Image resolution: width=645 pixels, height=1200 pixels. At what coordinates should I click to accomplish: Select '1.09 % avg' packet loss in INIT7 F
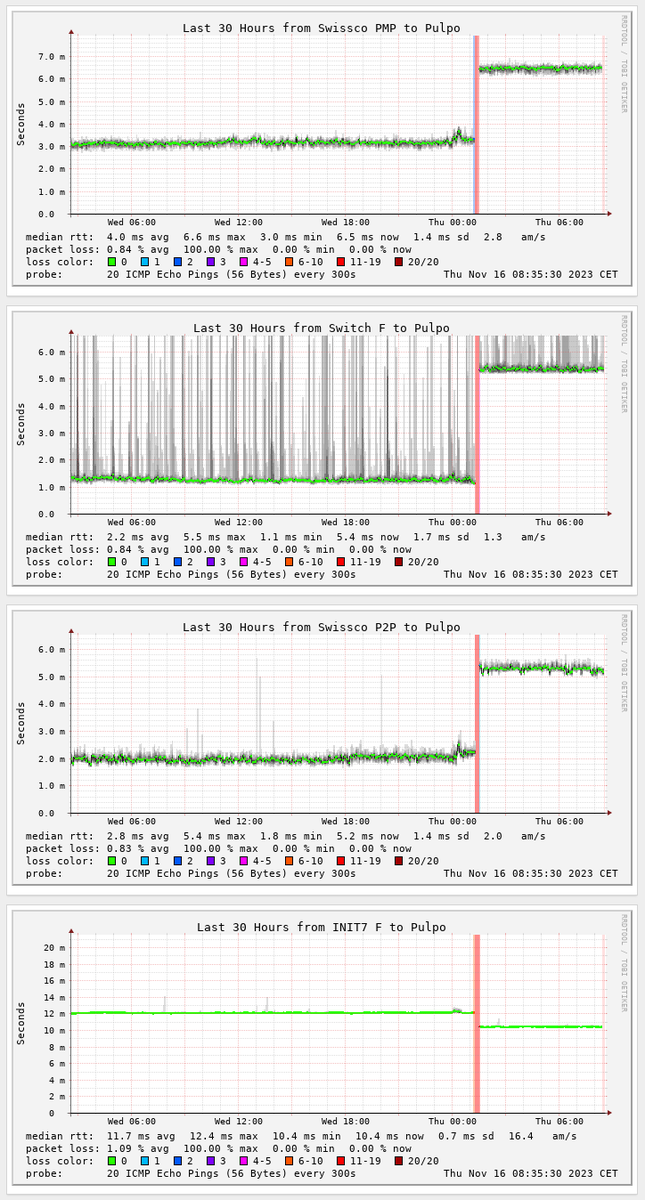tap(138, 1149)
